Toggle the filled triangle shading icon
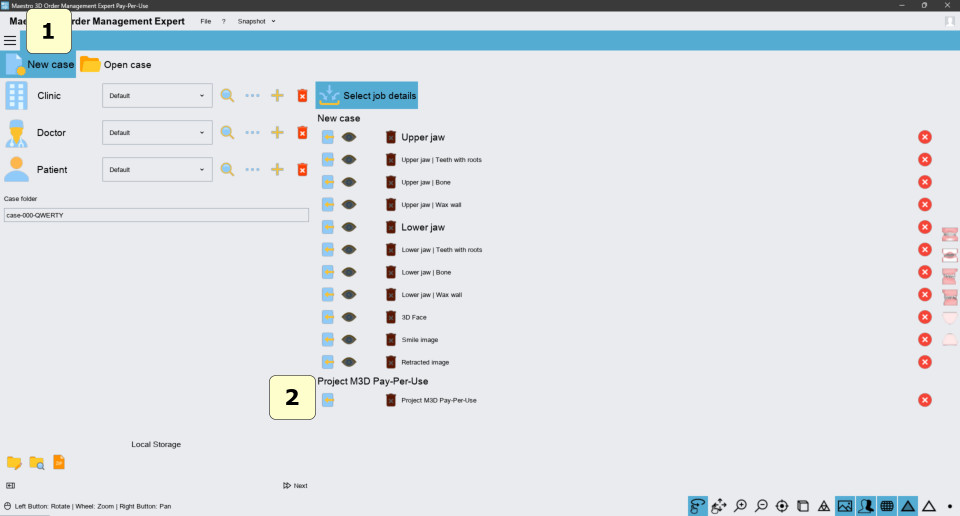This screenshot has width=960, height=516. (x=908, y=506)
